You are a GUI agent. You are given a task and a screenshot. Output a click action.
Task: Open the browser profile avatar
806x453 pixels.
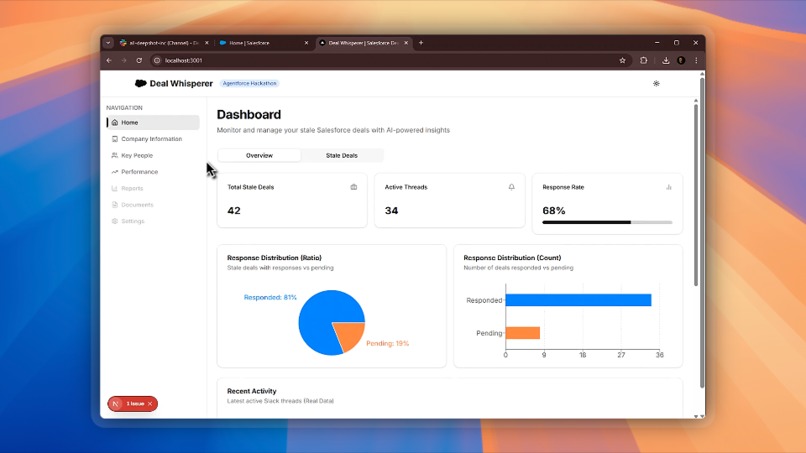[x=681, y=60]
